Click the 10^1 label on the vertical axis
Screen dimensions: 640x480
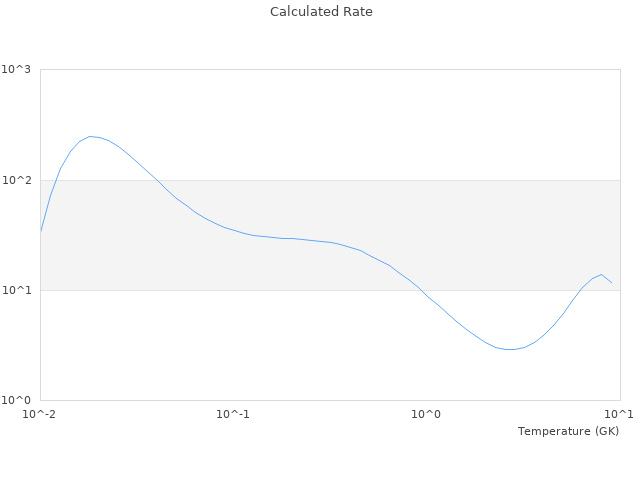pyautogui.click(x=16, y=290)
